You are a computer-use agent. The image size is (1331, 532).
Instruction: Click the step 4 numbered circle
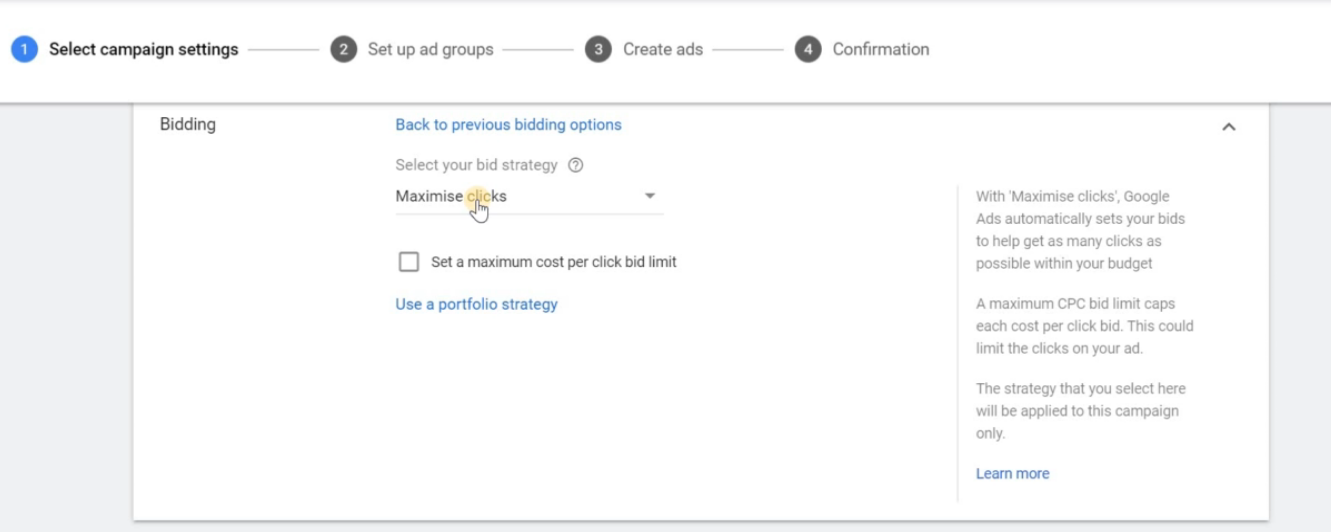(x=808, y=49)
